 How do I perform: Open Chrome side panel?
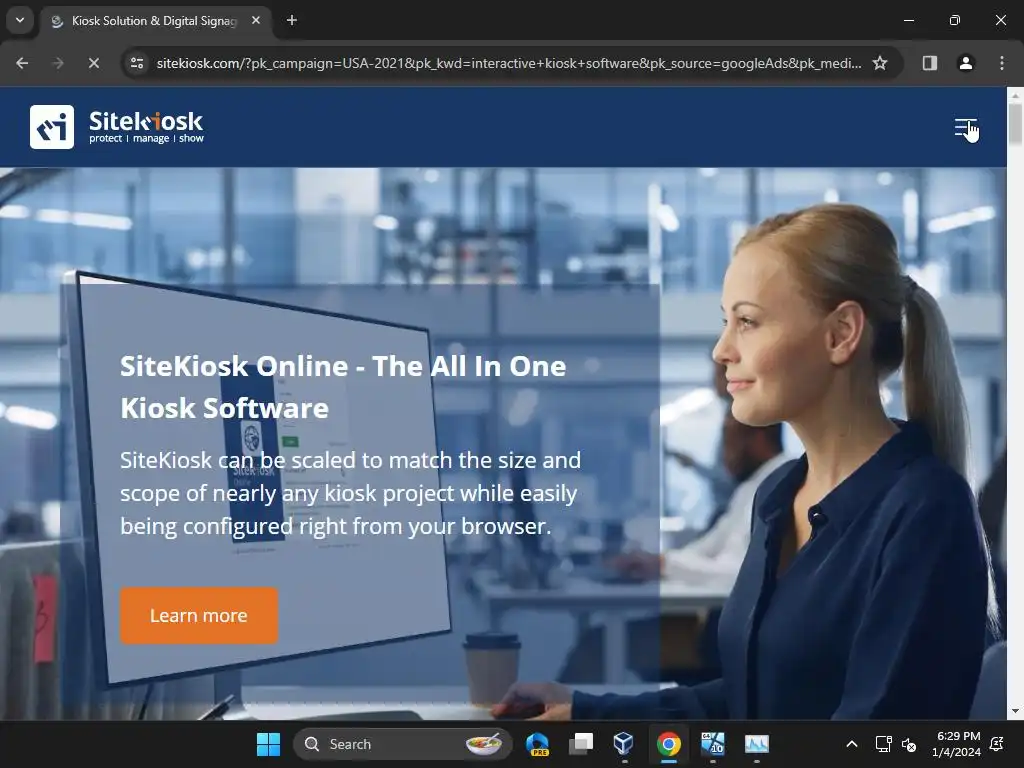pyautogui.click(x=929, y=63)
